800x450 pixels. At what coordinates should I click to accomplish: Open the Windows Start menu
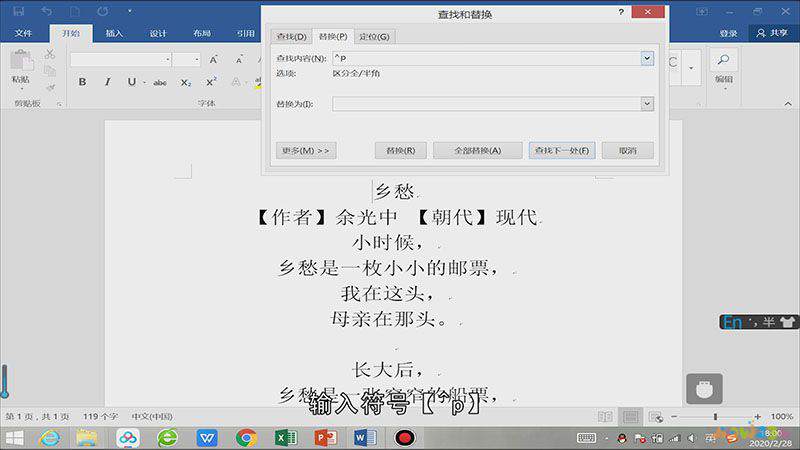pos(14,438)
